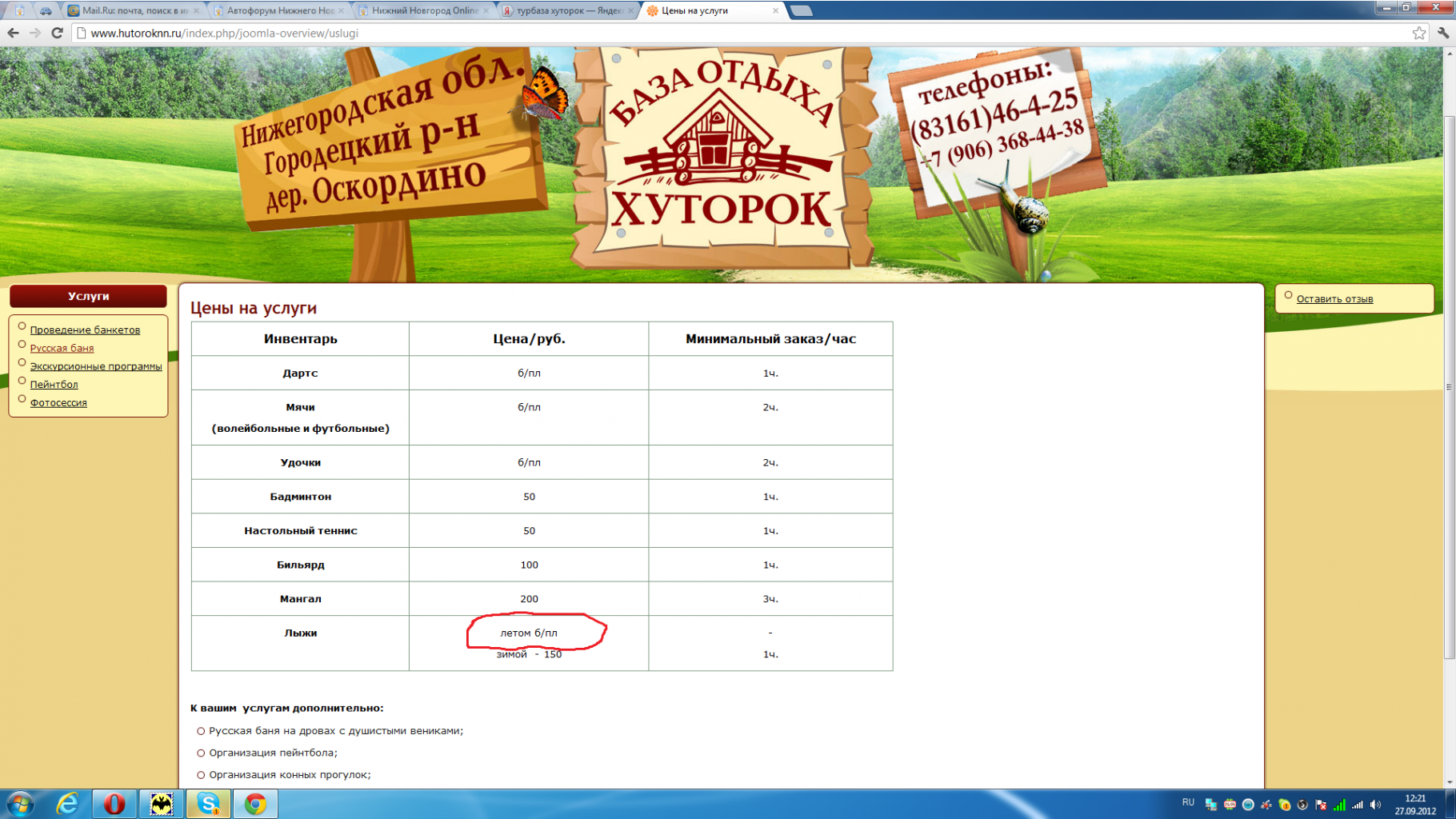This screenshot has width=1456, height=819.
Task: Click the volume speaker tray icon
Action: click(1375, 805)
